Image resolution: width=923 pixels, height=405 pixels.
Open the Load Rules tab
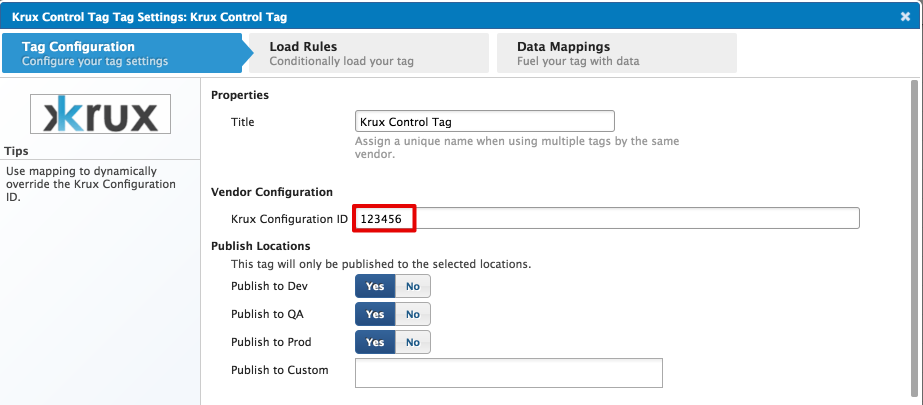[x=360, y=54]
